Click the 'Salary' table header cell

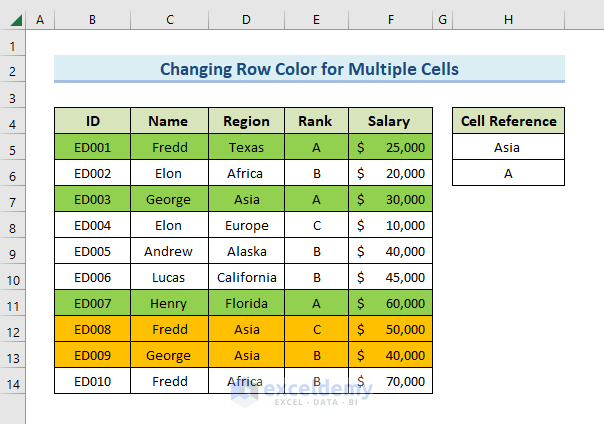[x=390, y=121]
